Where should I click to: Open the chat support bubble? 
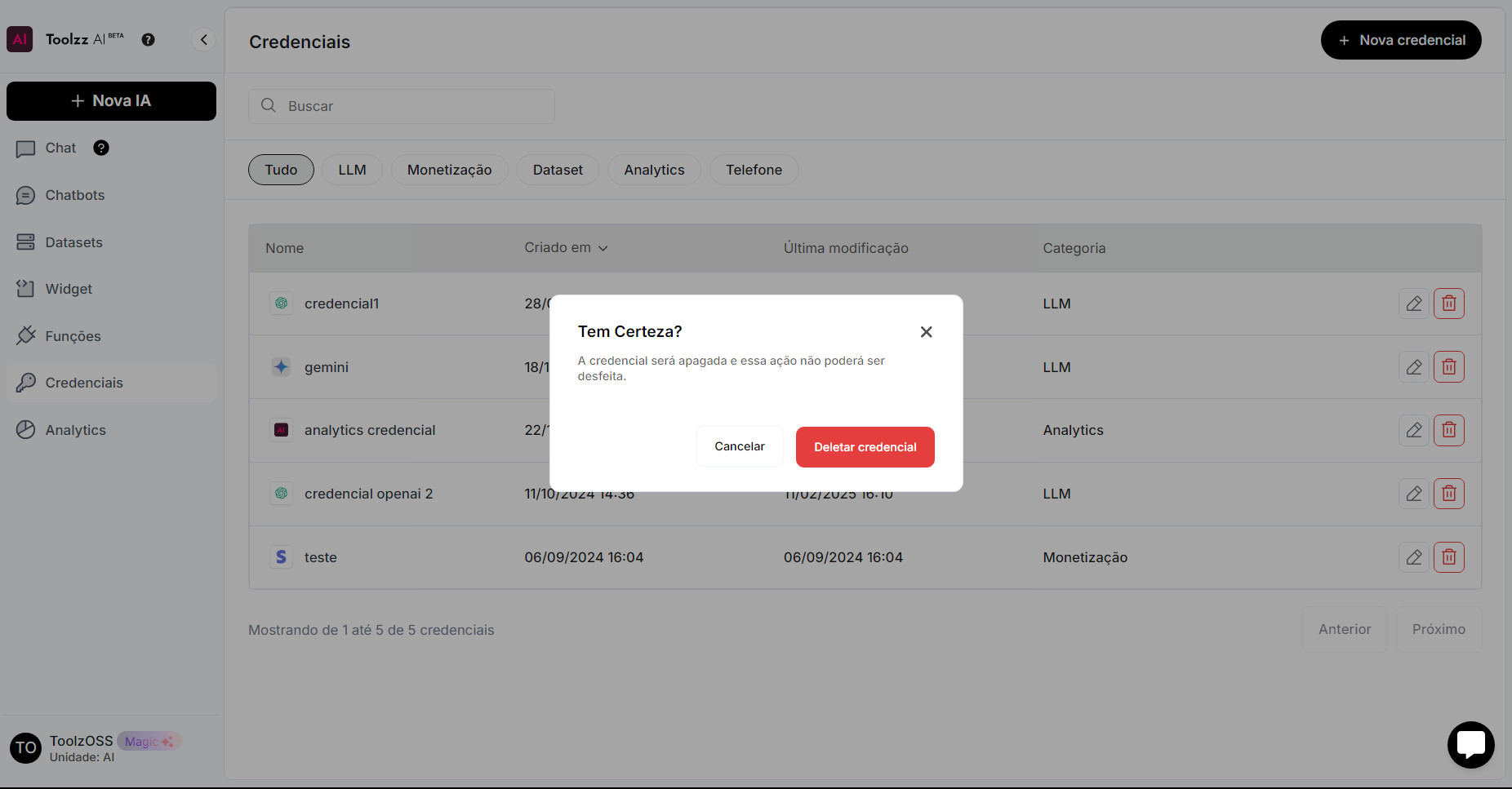1471,745
